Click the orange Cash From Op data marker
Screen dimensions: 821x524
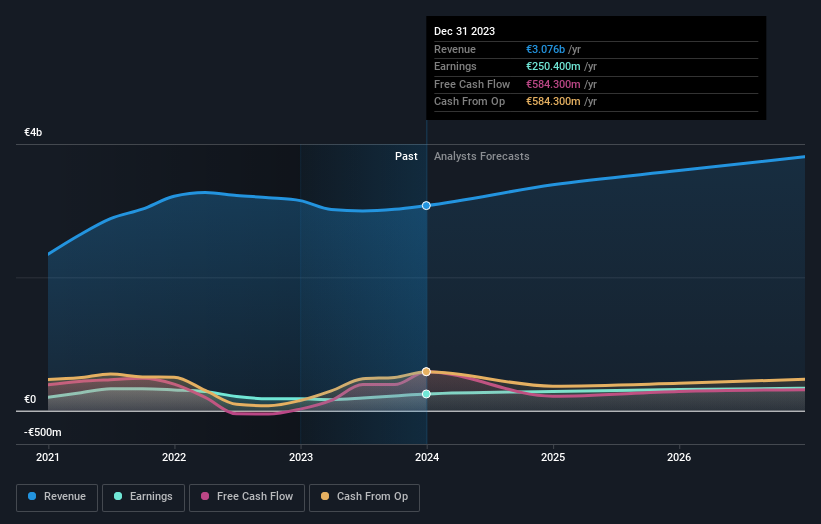coord(426,372)
